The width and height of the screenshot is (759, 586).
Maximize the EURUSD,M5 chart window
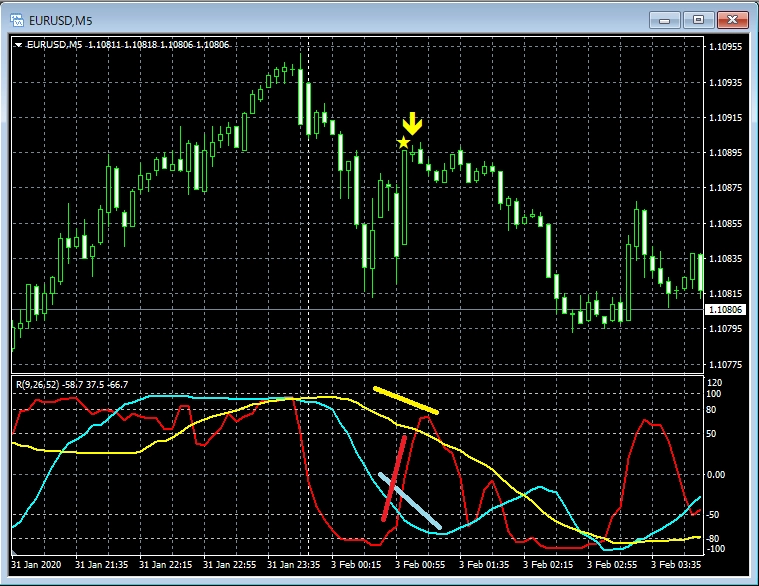tap(698, 18)
